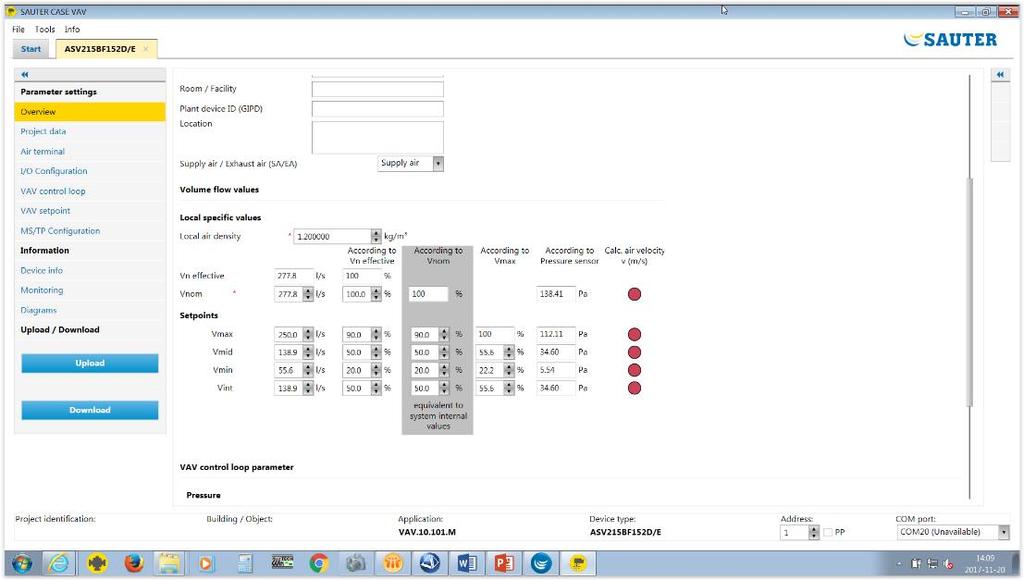The image size is (1024, 580).
Task: Open the camera app taskbar icon
Action: pos(355,563)
